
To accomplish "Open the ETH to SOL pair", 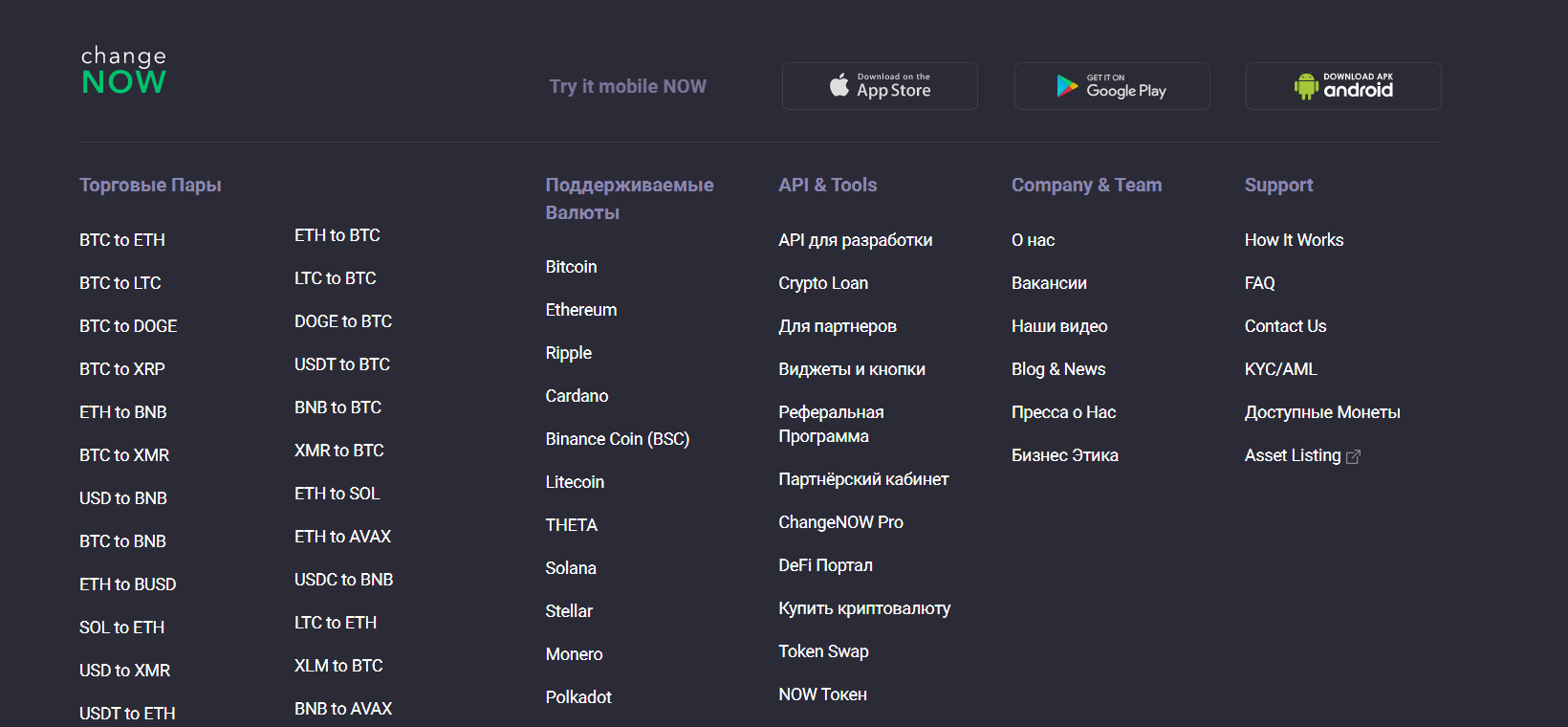I will pyautogui.click(x=338, y=494).
